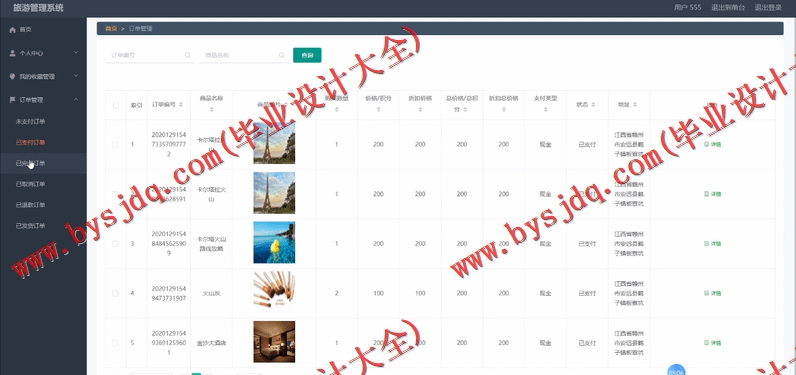Image resolution: width=796 pixels, height=375 pixels.
Task: Click 退出登录 in the top bar
Action: point(768,8)
